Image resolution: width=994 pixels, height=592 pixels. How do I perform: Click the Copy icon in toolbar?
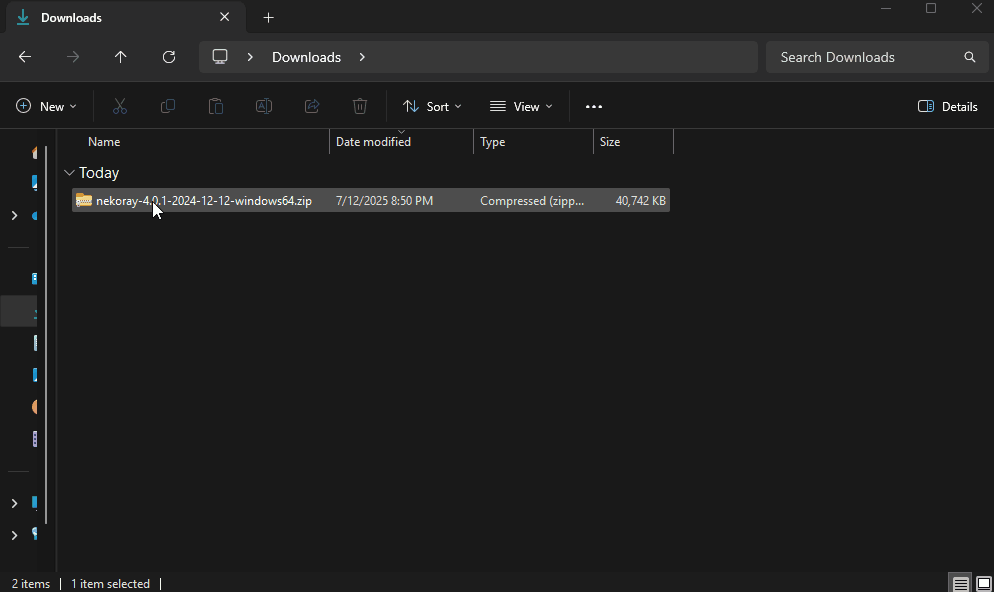[x=168, y=106]
